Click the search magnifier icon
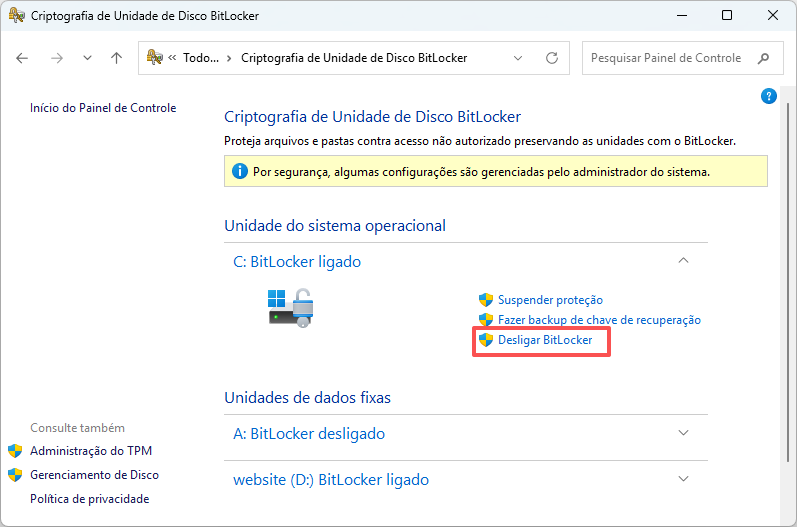 [763, 58]
